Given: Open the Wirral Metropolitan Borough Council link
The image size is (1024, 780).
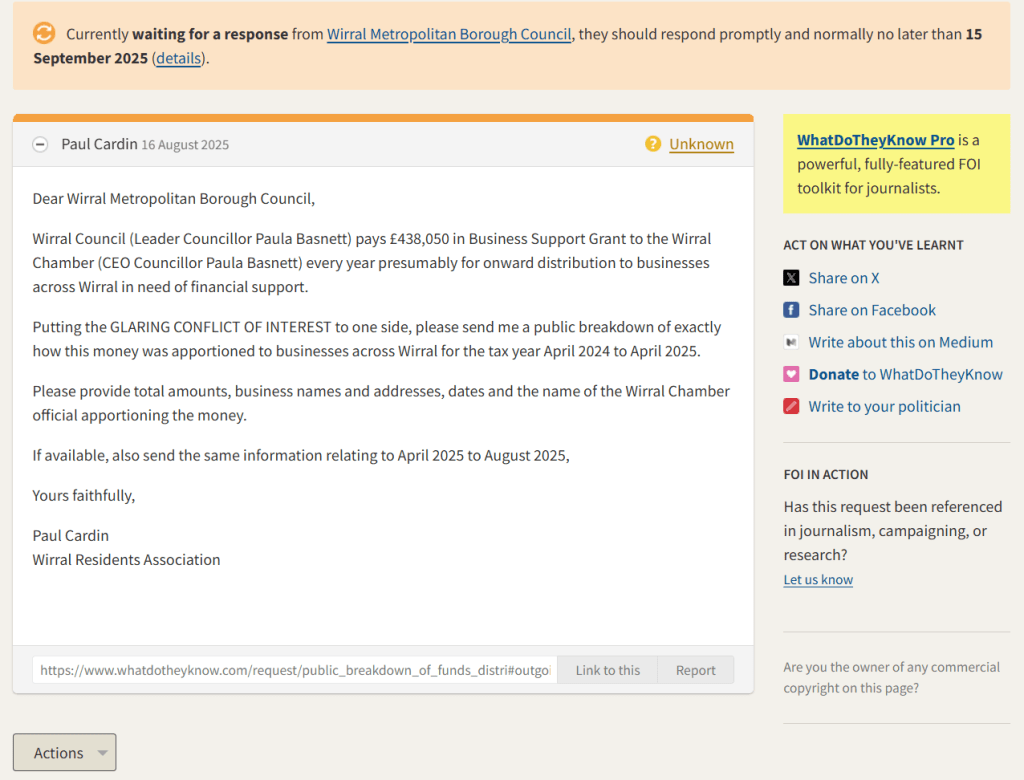Looking at the screenshot, I should (x=449, y=34).
